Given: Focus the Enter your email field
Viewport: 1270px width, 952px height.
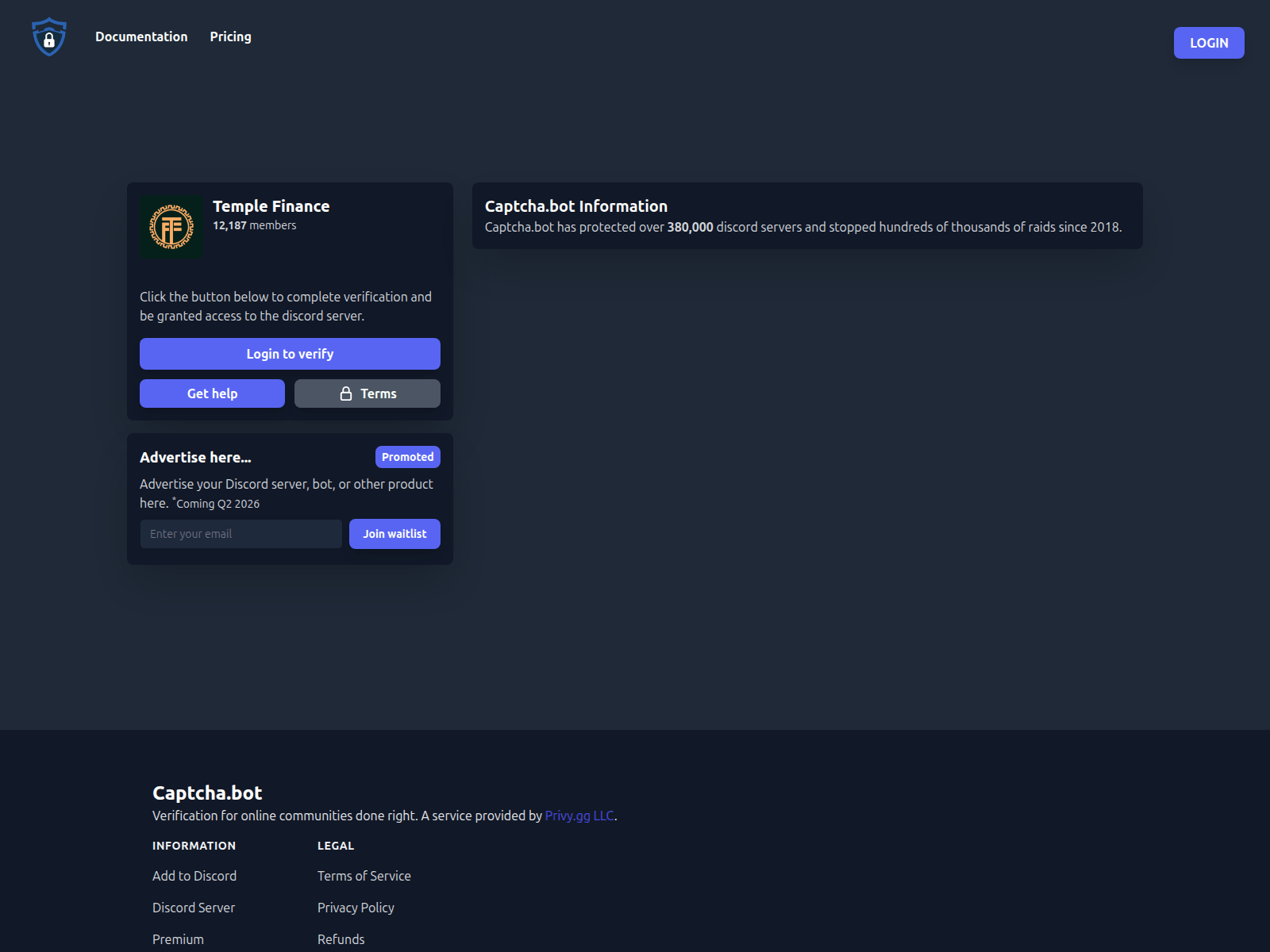Looking at the screenshot, I should 241,534.
